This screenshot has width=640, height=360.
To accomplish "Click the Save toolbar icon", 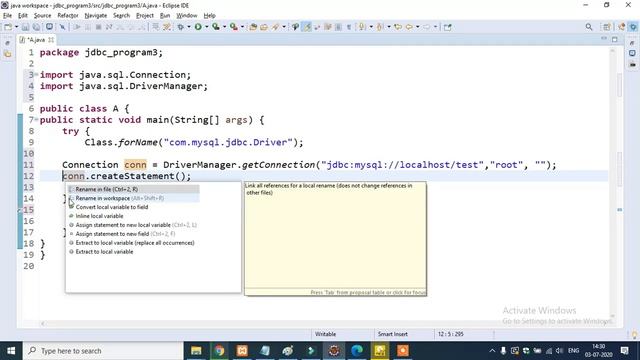I will click(25, 27).
